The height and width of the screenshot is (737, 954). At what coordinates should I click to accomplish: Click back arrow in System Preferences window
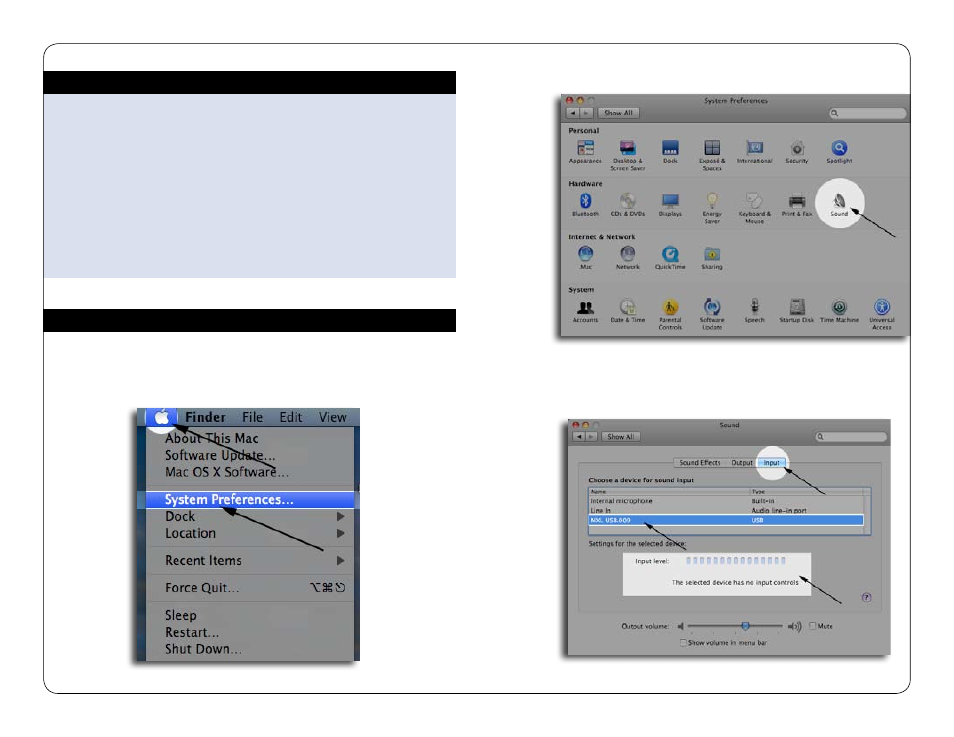tap(573, 113)
